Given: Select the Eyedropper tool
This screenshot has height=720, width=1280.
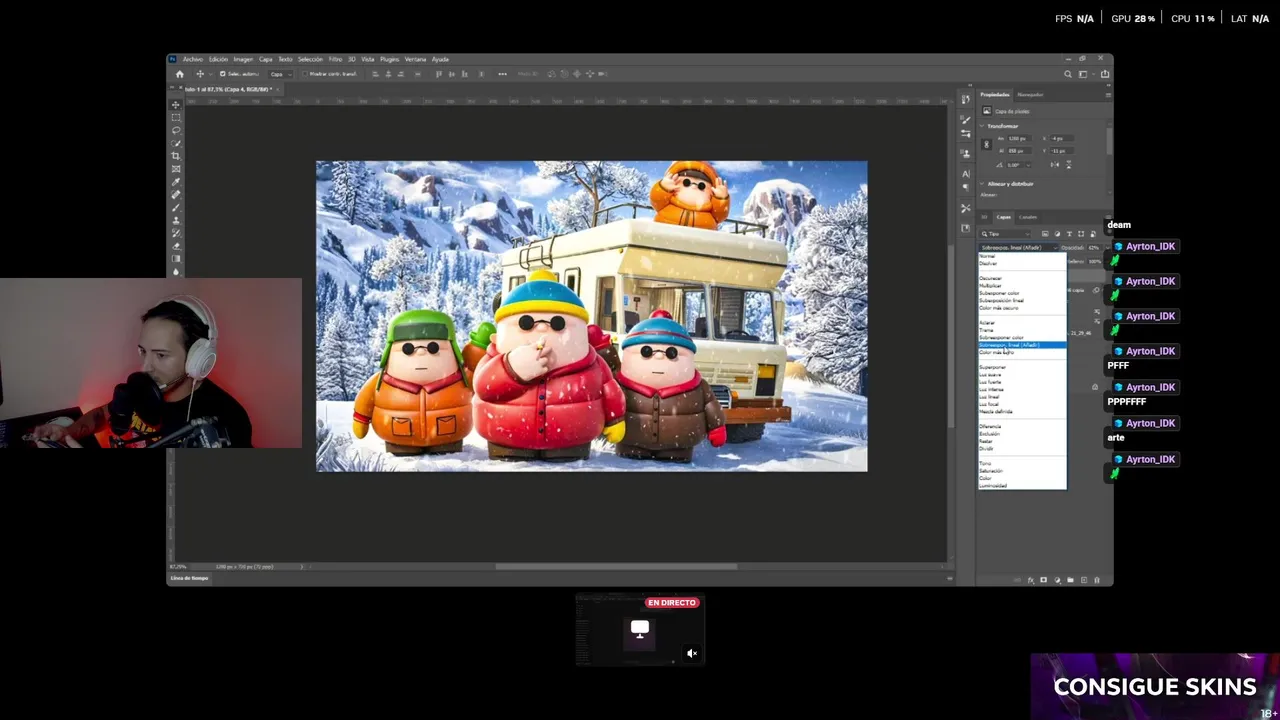Looking at the screenshot, I should click(176, 182).
